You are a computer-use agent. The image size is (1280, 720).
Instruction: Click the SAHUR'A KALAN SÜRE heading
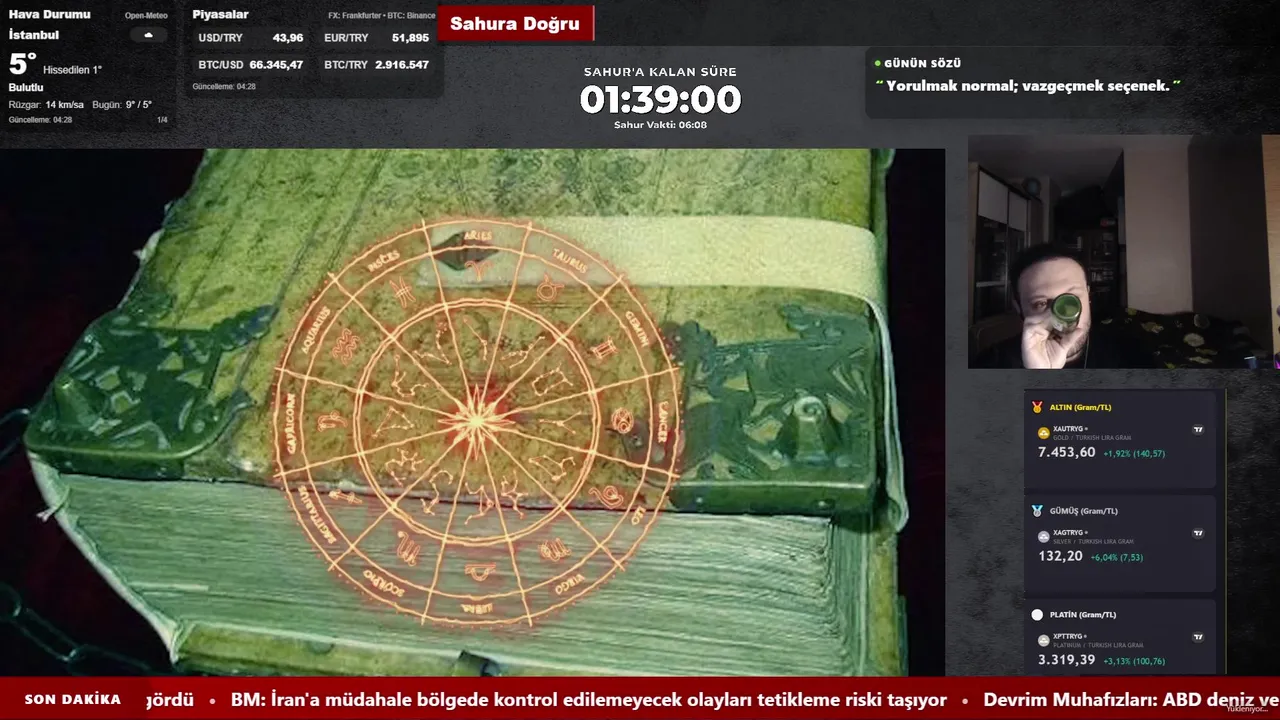(x=660, y=72)
